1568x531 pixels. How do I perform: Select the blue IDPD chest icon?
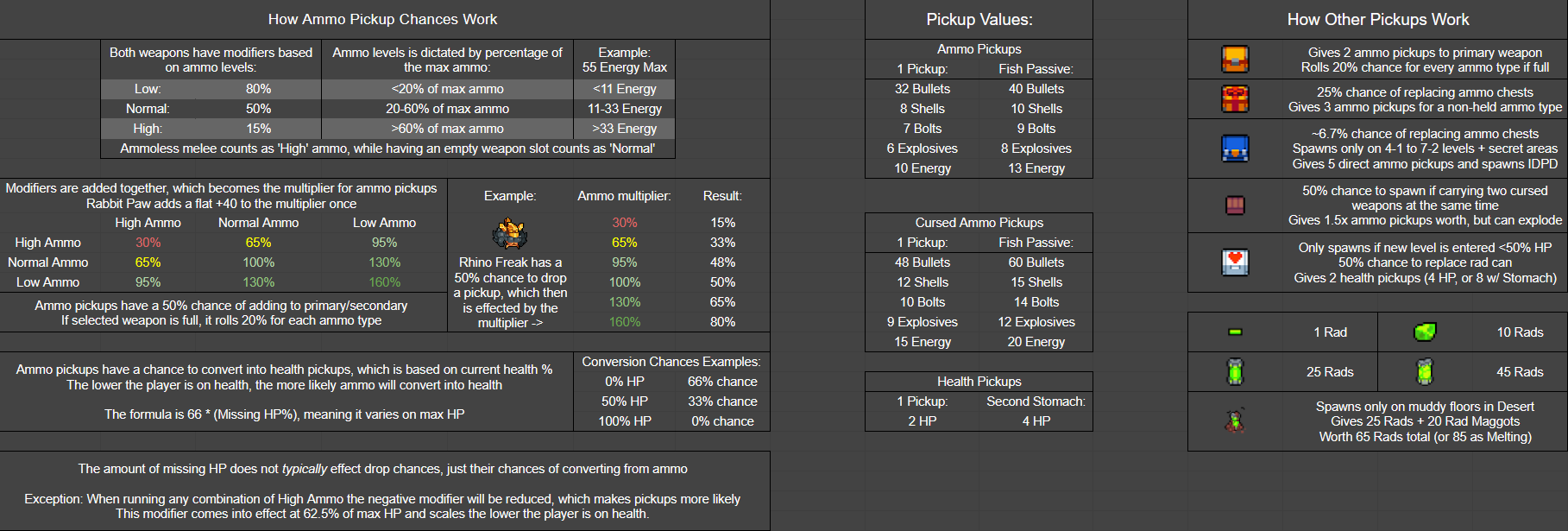click(x=1235, y=149)
